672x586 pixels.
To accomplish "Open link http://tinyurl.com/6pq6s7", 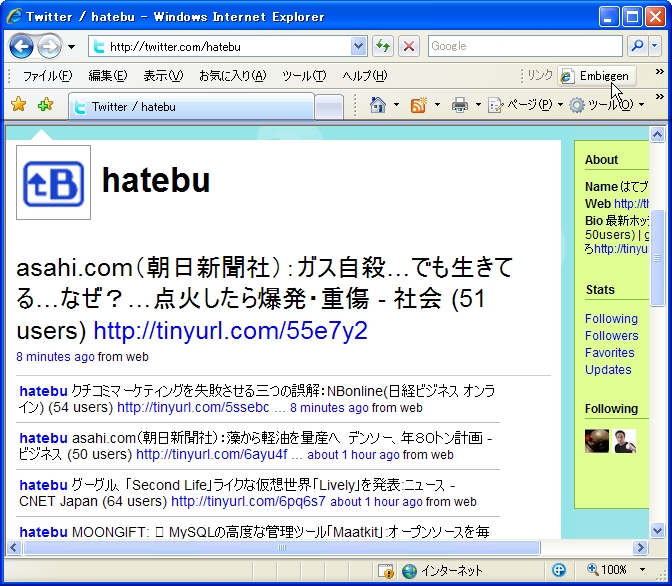I will pos(248,502).
